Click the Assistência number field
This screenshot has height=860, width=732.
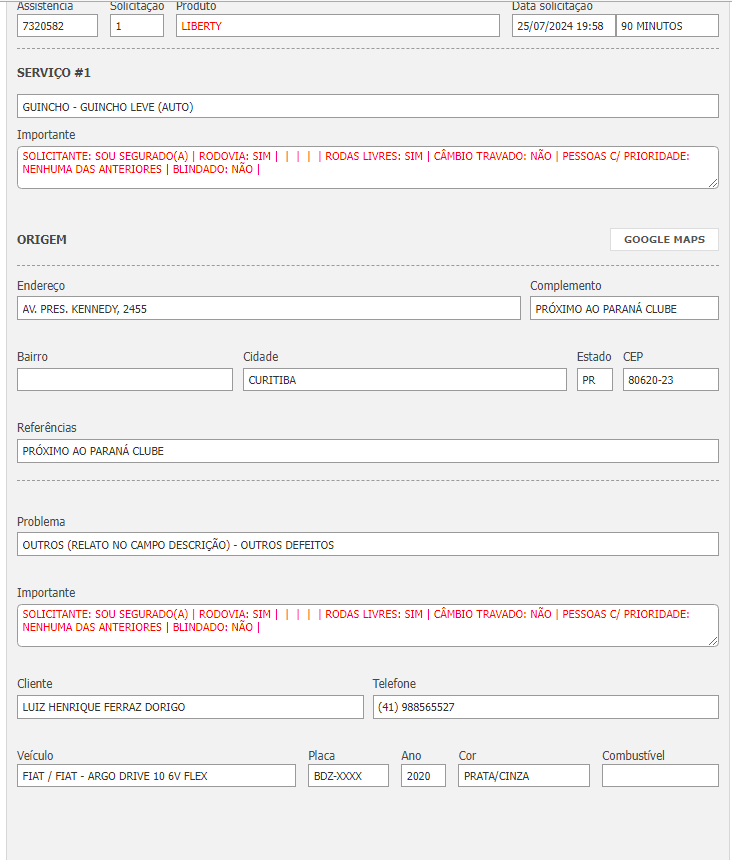57,26
